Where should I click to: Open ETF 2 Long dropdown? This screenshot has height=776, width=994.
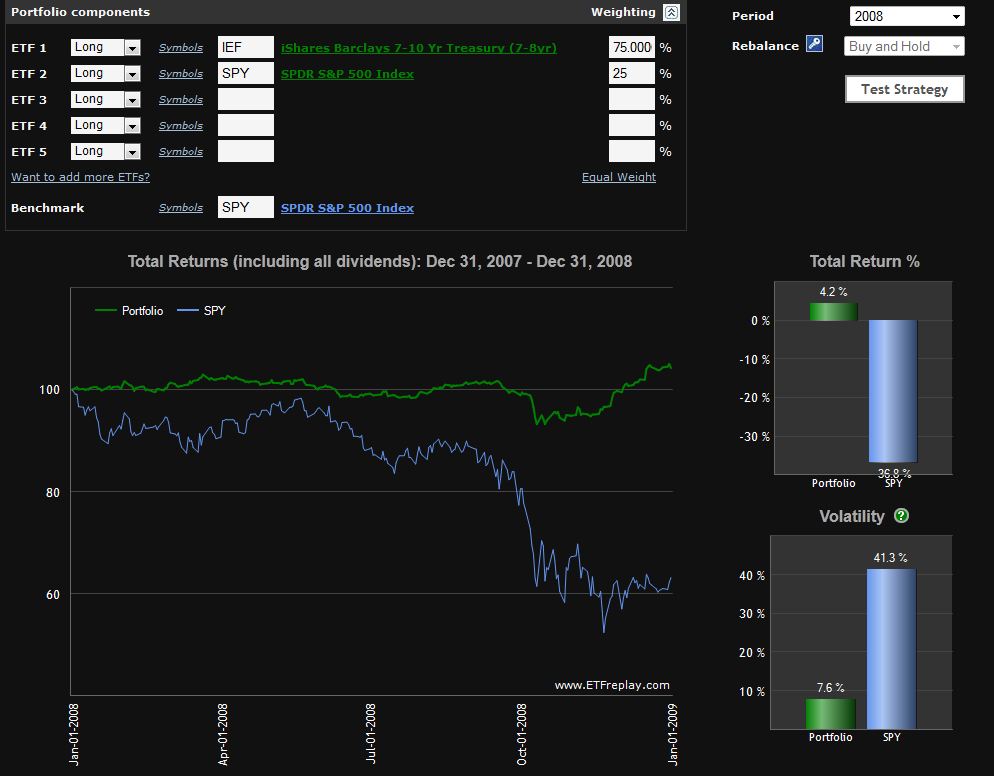[x=105, y=73]
